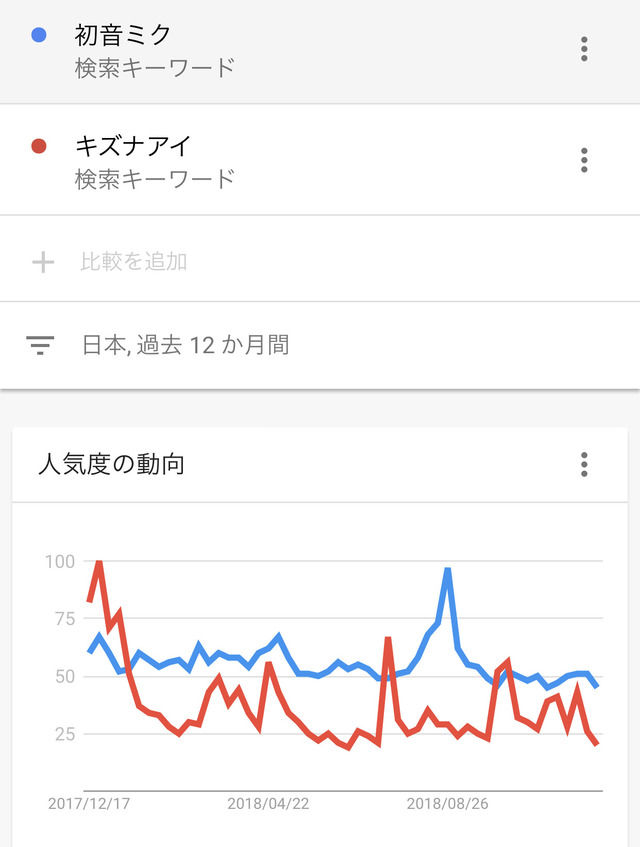Click 検索キーワード label under キズナアイ
Image resolution: width=640 pixels, height=847 pixels.
coord(155,179)
